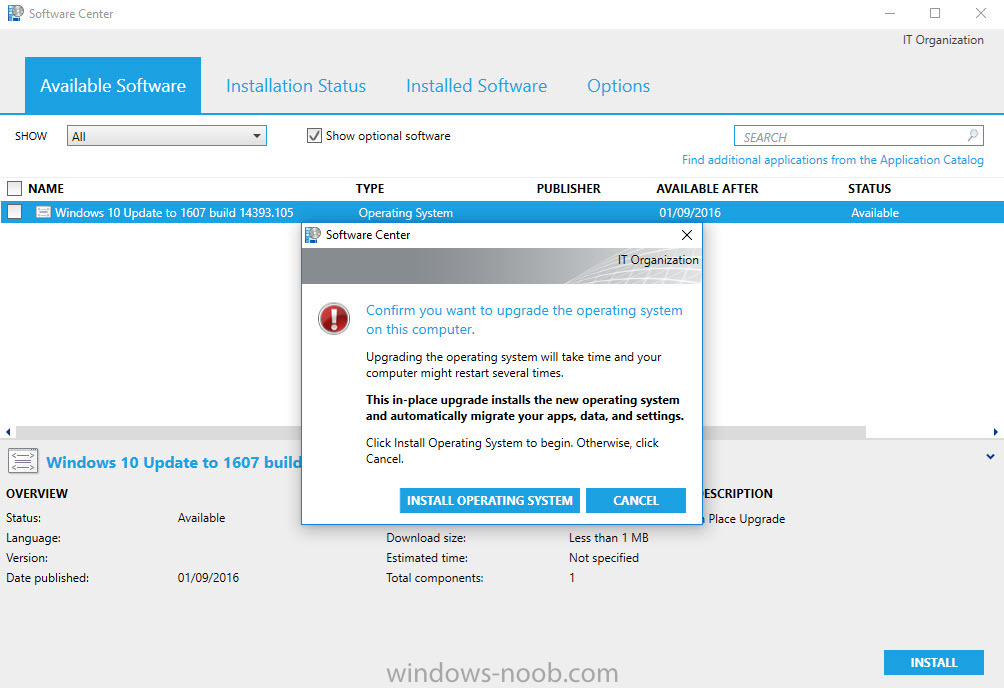The width and height of the screenshot is (1004, 688).
Task: Click the Software Center main window icon
Action: 15,13
